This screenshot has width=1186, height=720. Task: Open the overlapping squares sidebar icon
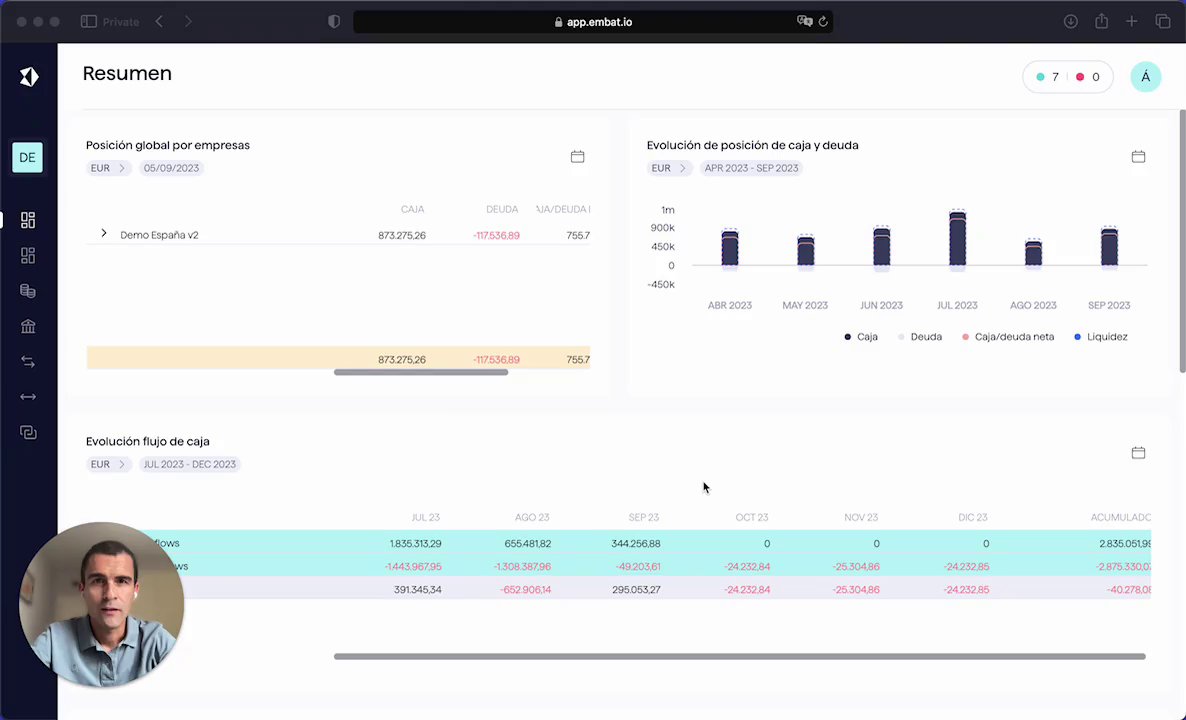(x=28, y=433)
